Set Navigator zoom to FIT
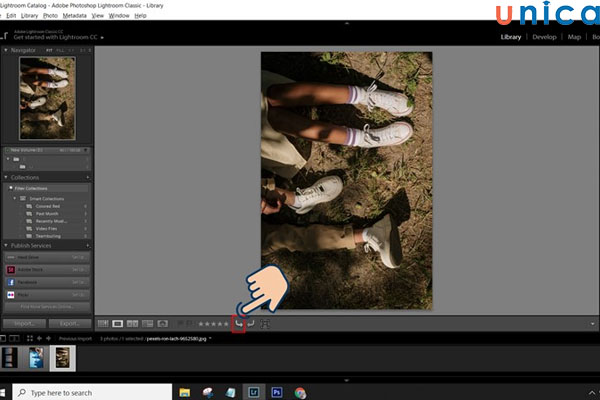This screenshot has width=600, height=400. tap(49, 50)
